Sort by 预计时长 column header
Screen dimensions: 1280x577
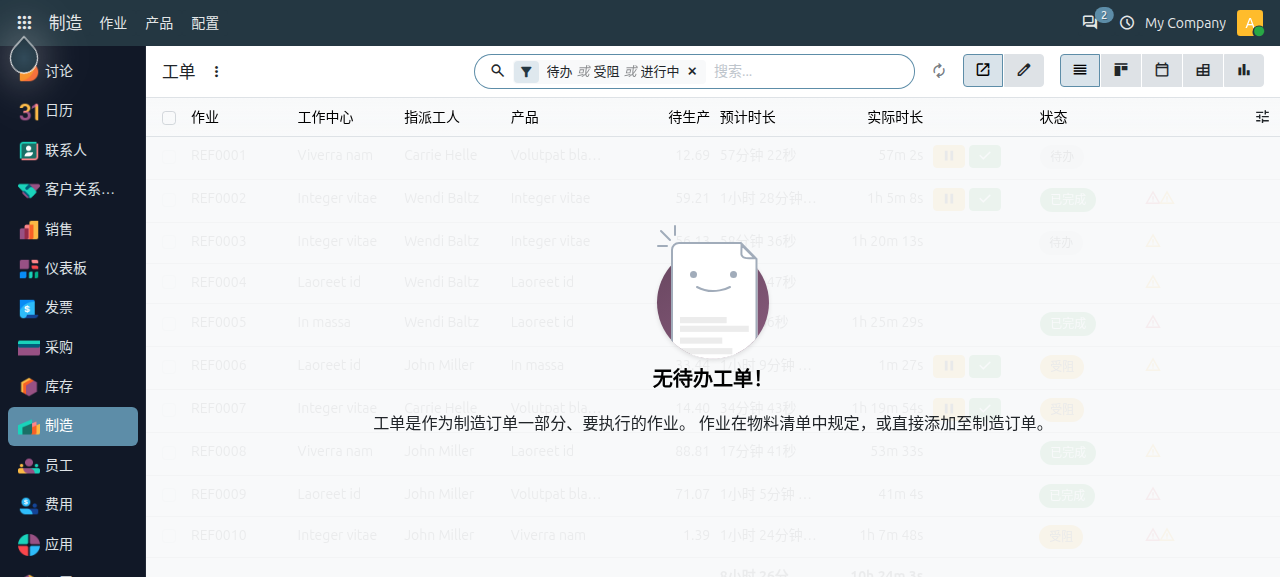click(x=748, y=118)
